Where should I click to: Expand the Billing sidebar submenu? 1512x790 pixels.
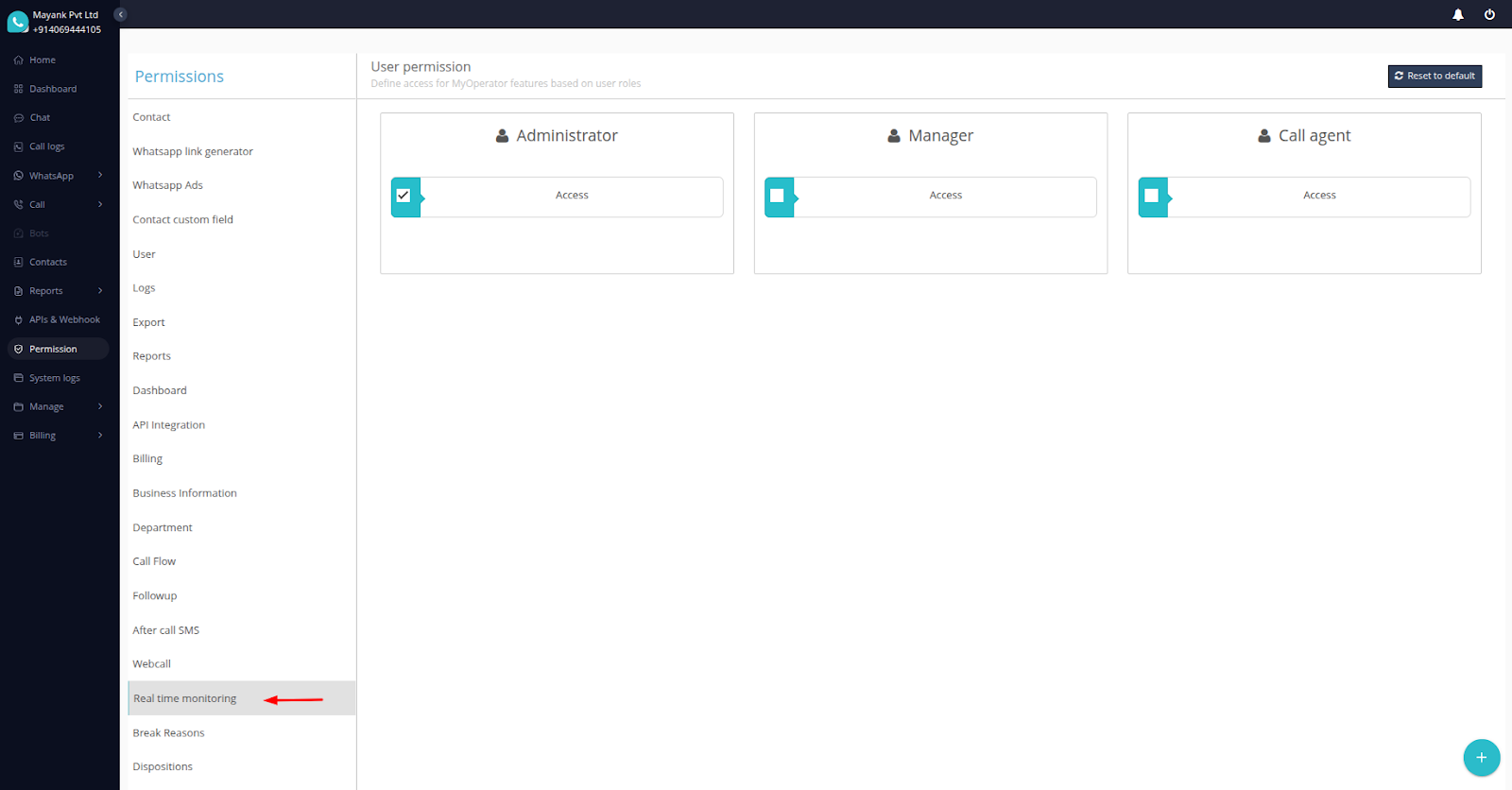[100, 436]
